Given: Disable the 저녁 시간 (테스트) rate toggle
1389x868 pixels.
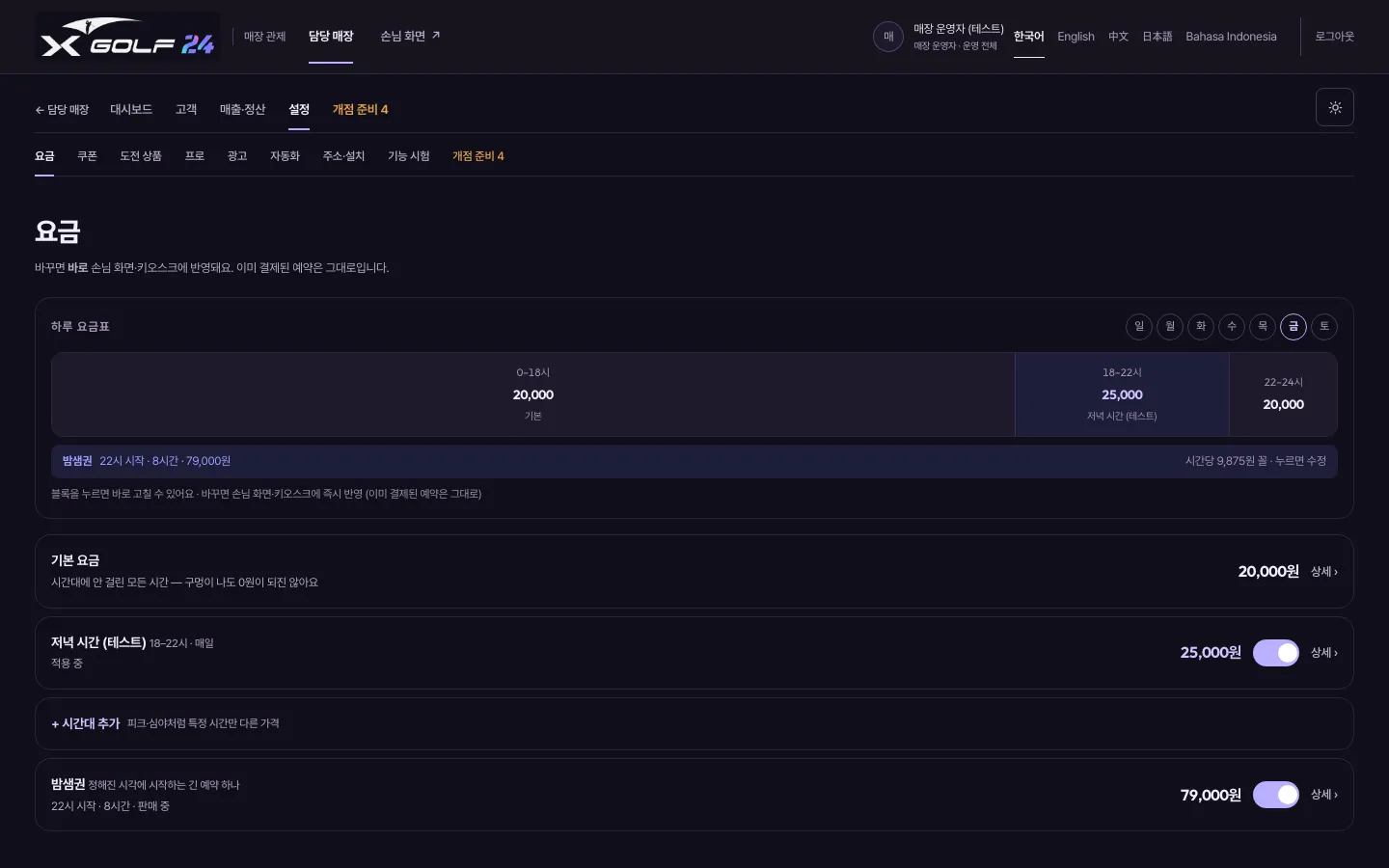Looking at the screenshot, I should [1276, 653].
